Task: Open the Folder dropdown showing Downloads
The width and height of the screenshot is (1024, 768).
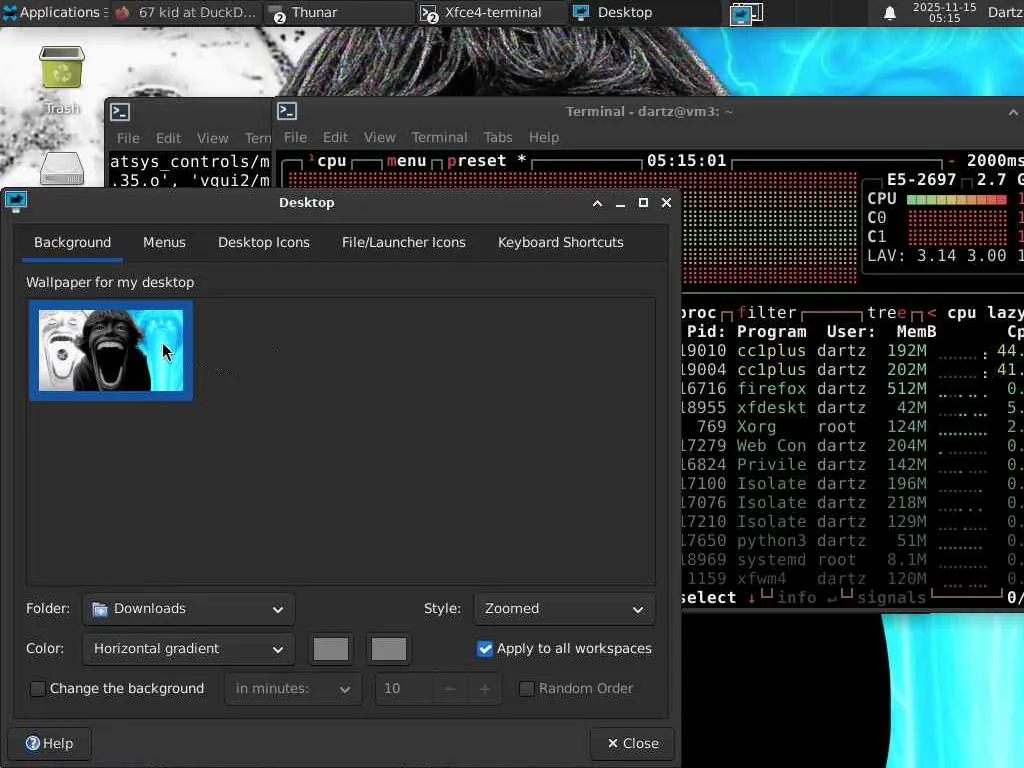Action: click(188, 609)
